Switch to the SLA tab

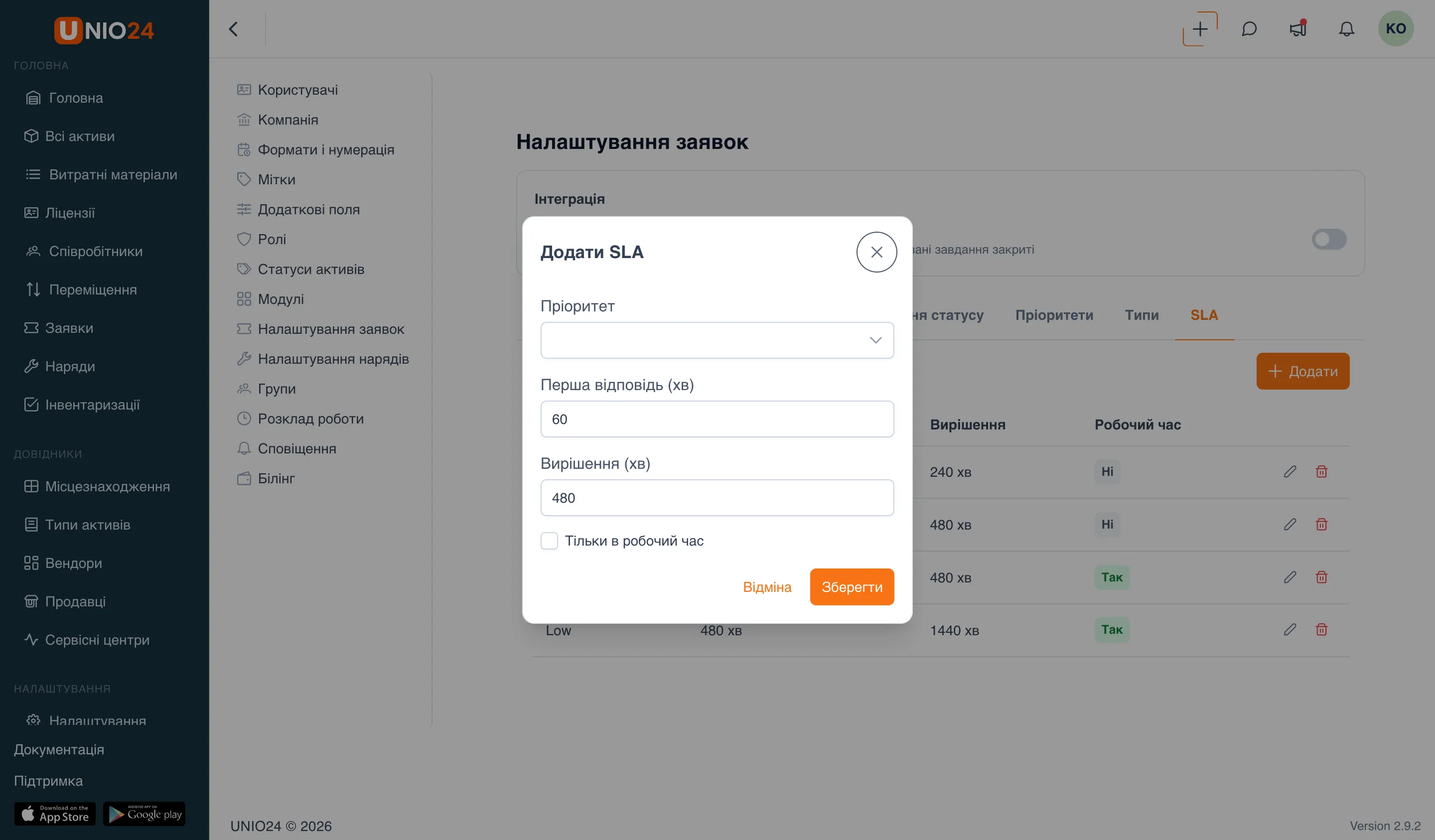(1204, 315)
